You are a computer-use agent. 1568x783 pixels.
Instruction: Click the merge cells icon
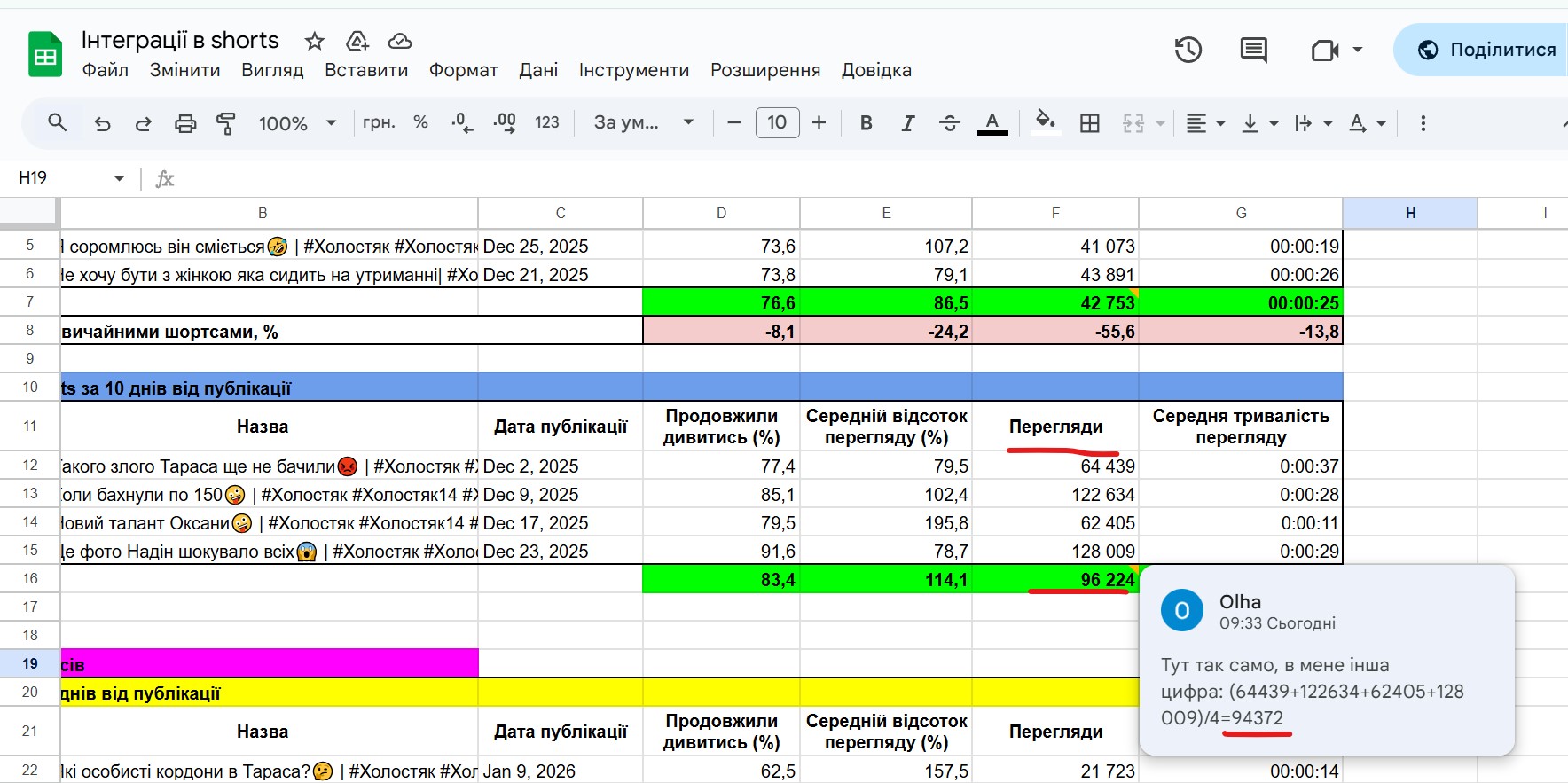(x=1133, y=123)
